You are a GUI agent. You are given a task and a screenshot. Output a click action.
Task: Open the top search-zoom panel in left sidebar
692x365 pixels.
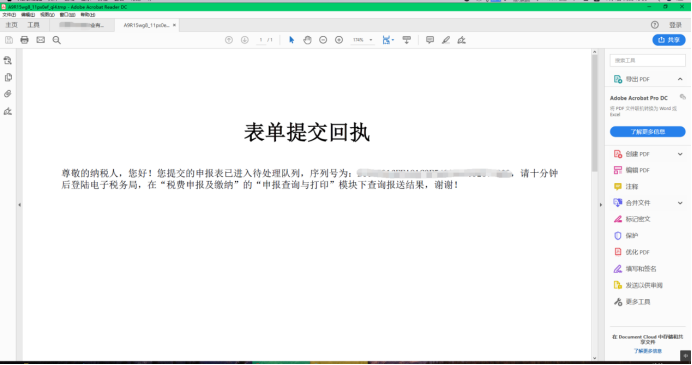pyautogui.click(x=8, y=60)
